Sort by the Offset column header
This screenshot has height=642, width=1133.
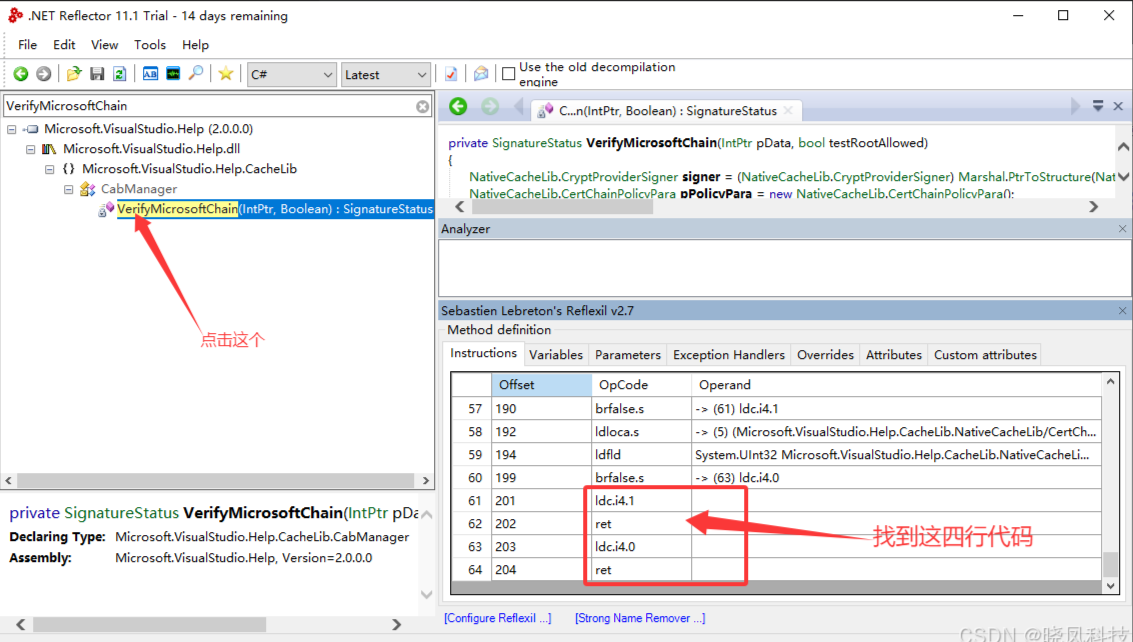pos(541,385)
